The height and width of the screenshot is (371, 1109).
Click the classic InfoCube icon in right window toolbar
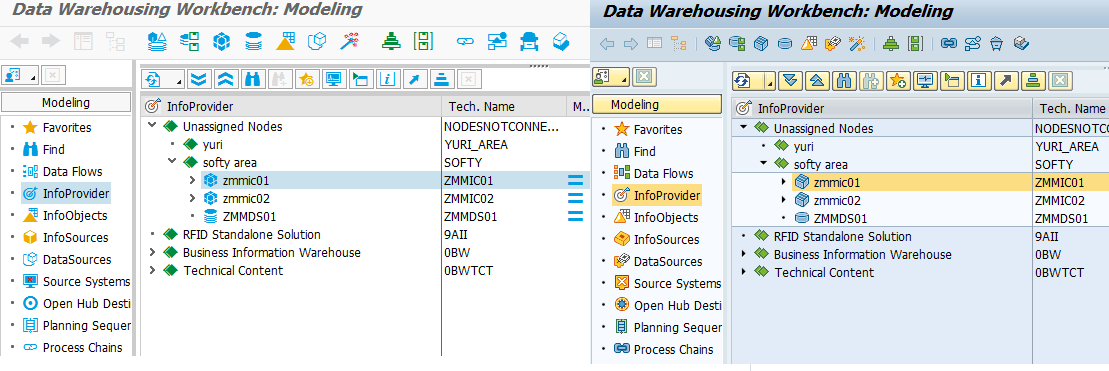[x=760, y=44]
